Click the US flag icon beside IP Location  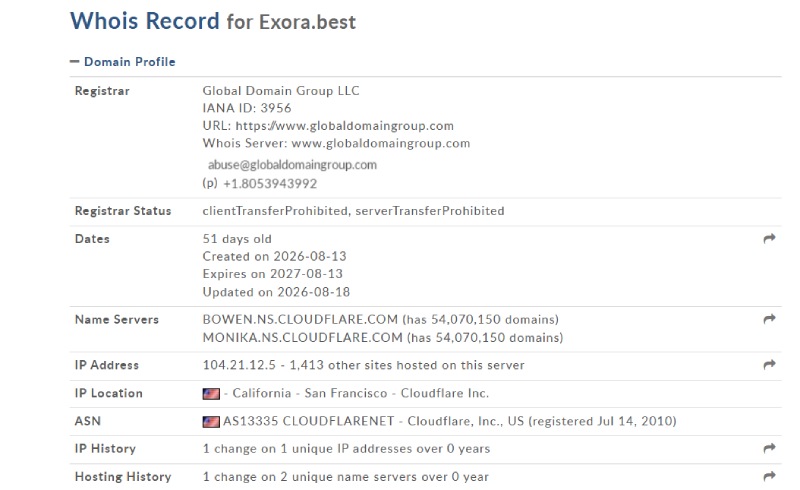(x=211, y=394)
